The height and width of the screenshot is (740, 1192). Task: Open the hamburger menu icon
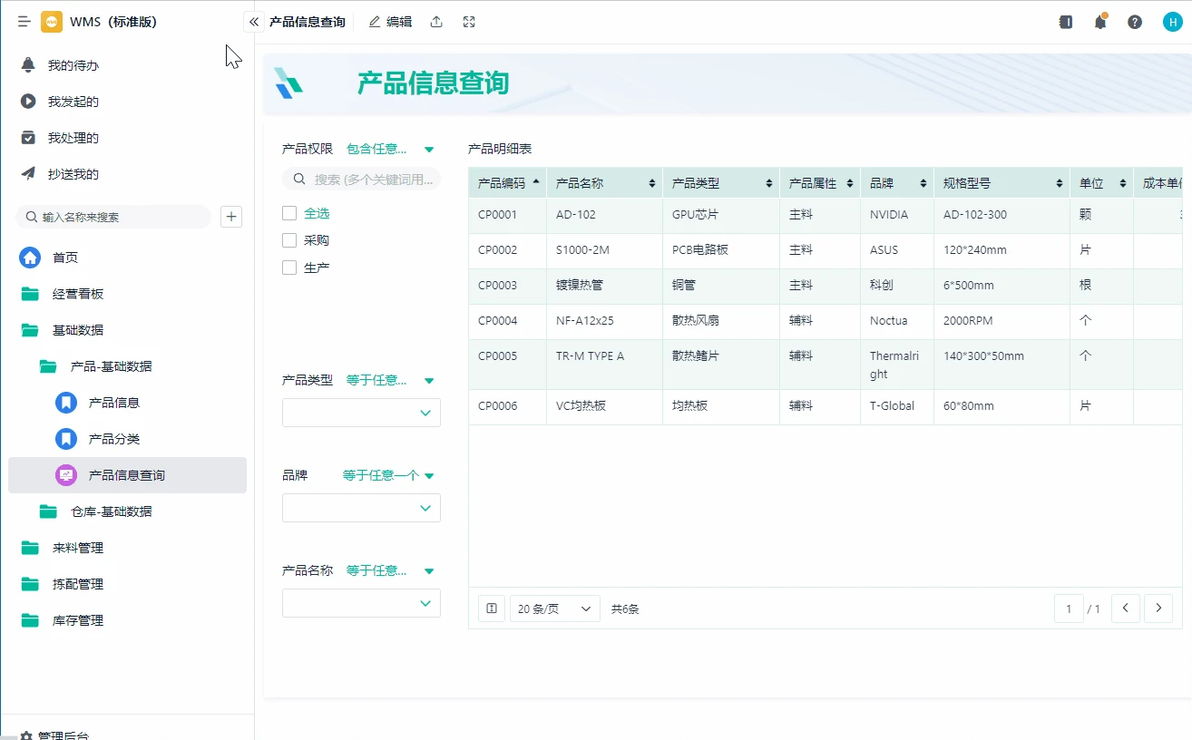(24, 22)
